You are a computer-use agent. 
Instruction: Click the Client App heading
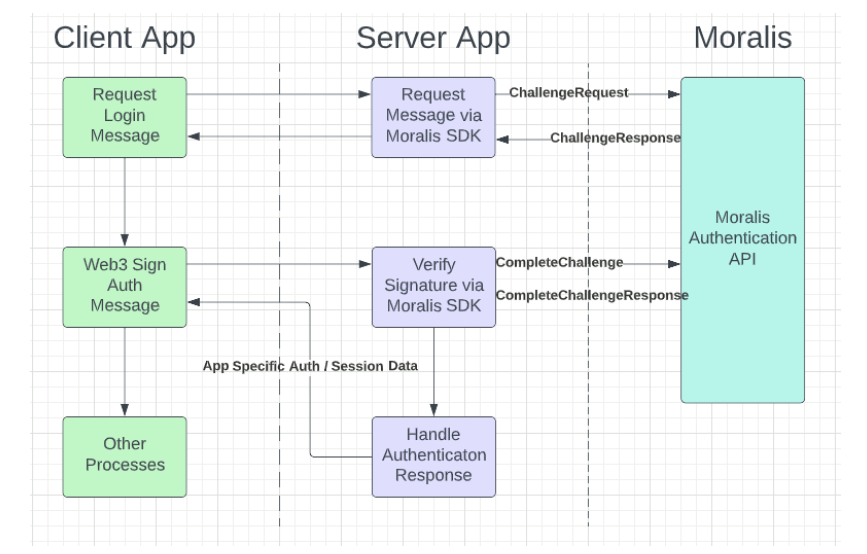click(x=124, y=39)
